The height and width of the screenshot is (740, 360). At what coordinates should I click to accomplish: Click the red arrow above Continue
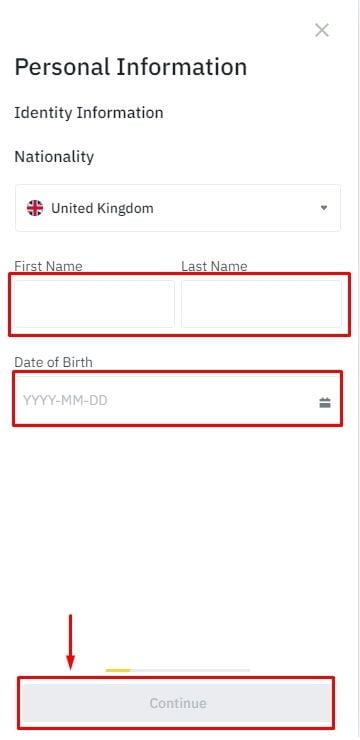point(71,642)
